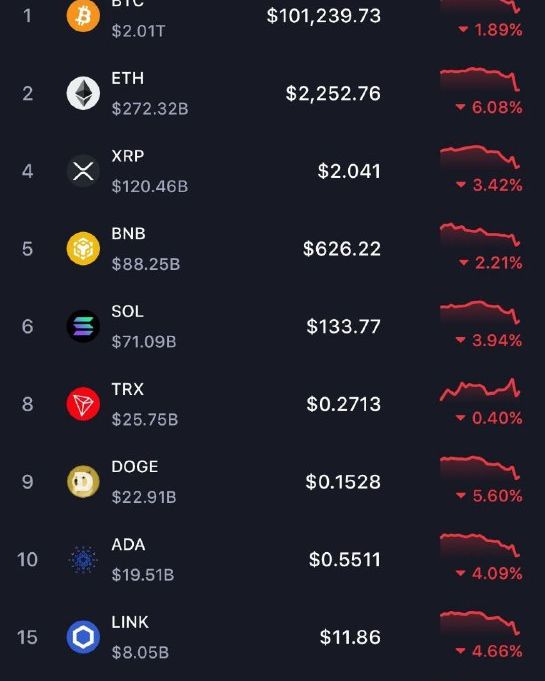Select the Dogecoin Shiba logo icon
Image resolution: width=545 pixels, height=681 pixels.
point(83,482)
